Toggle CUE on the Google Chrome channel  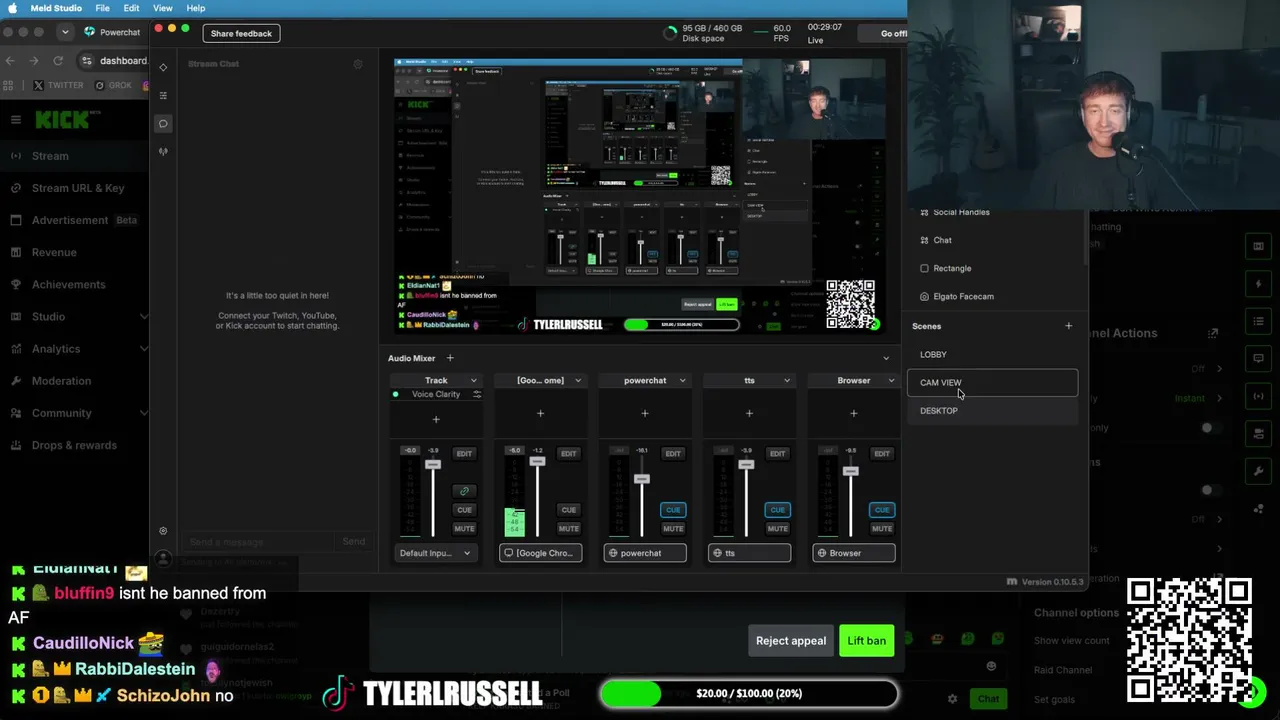pos(568,510)
